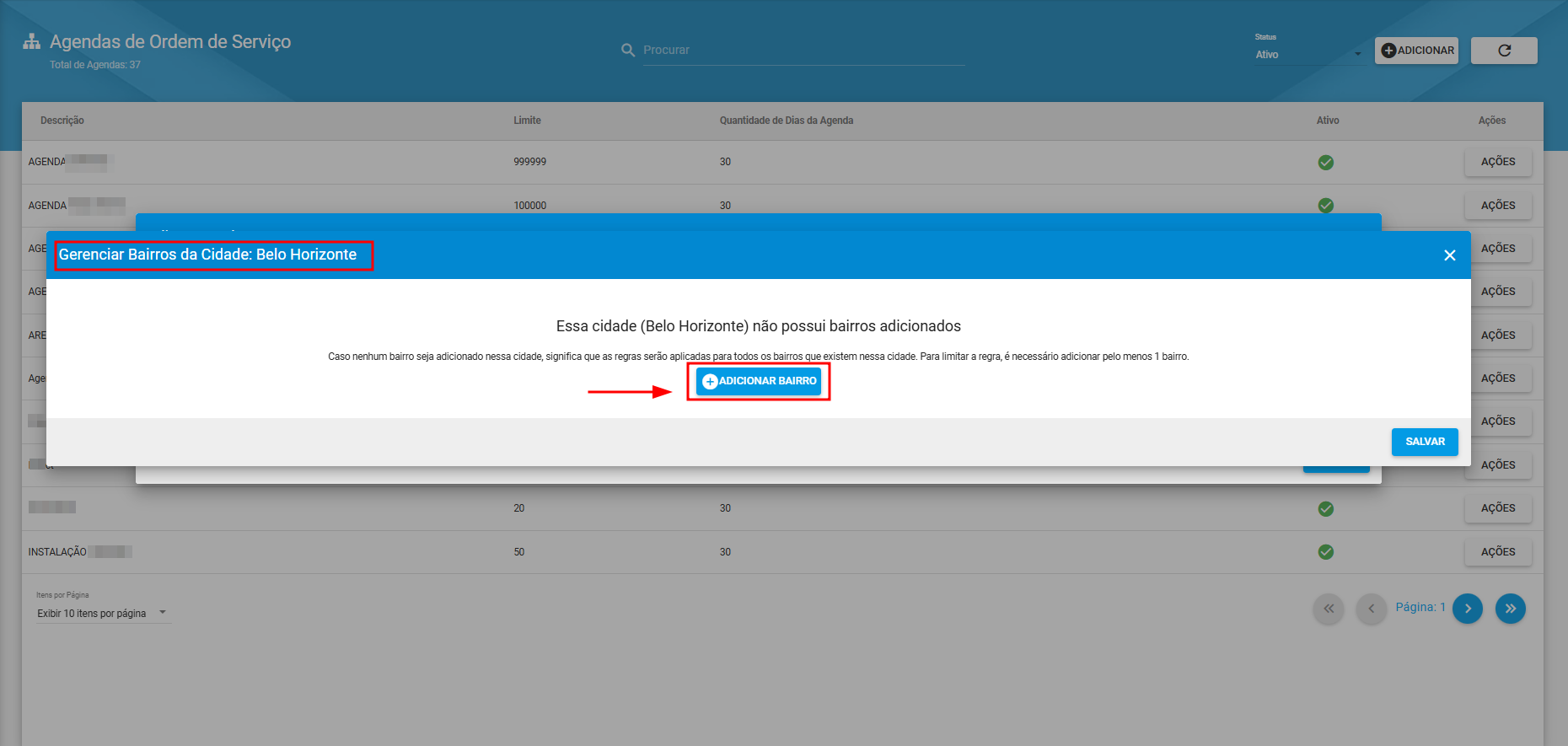Sort by the Limite column header
Image resolution: width=1568 pixels, height=746 pixels.
click(528, 121)
